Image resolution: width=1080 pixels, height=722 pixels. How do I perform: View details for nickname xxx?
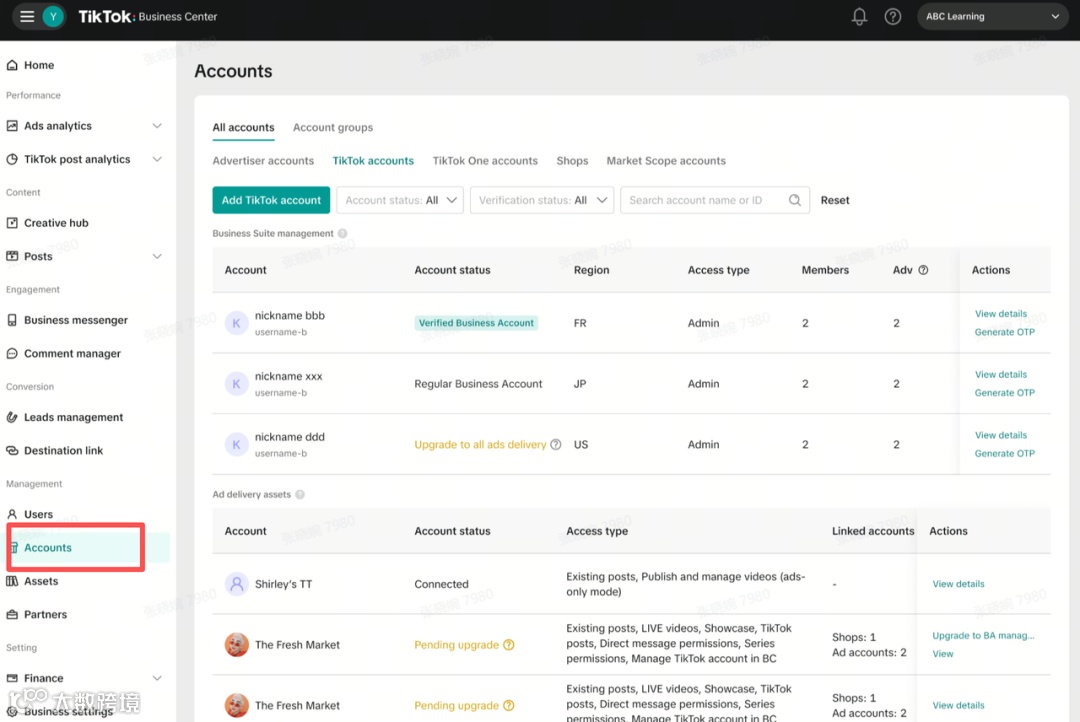tap(1001, 374)
